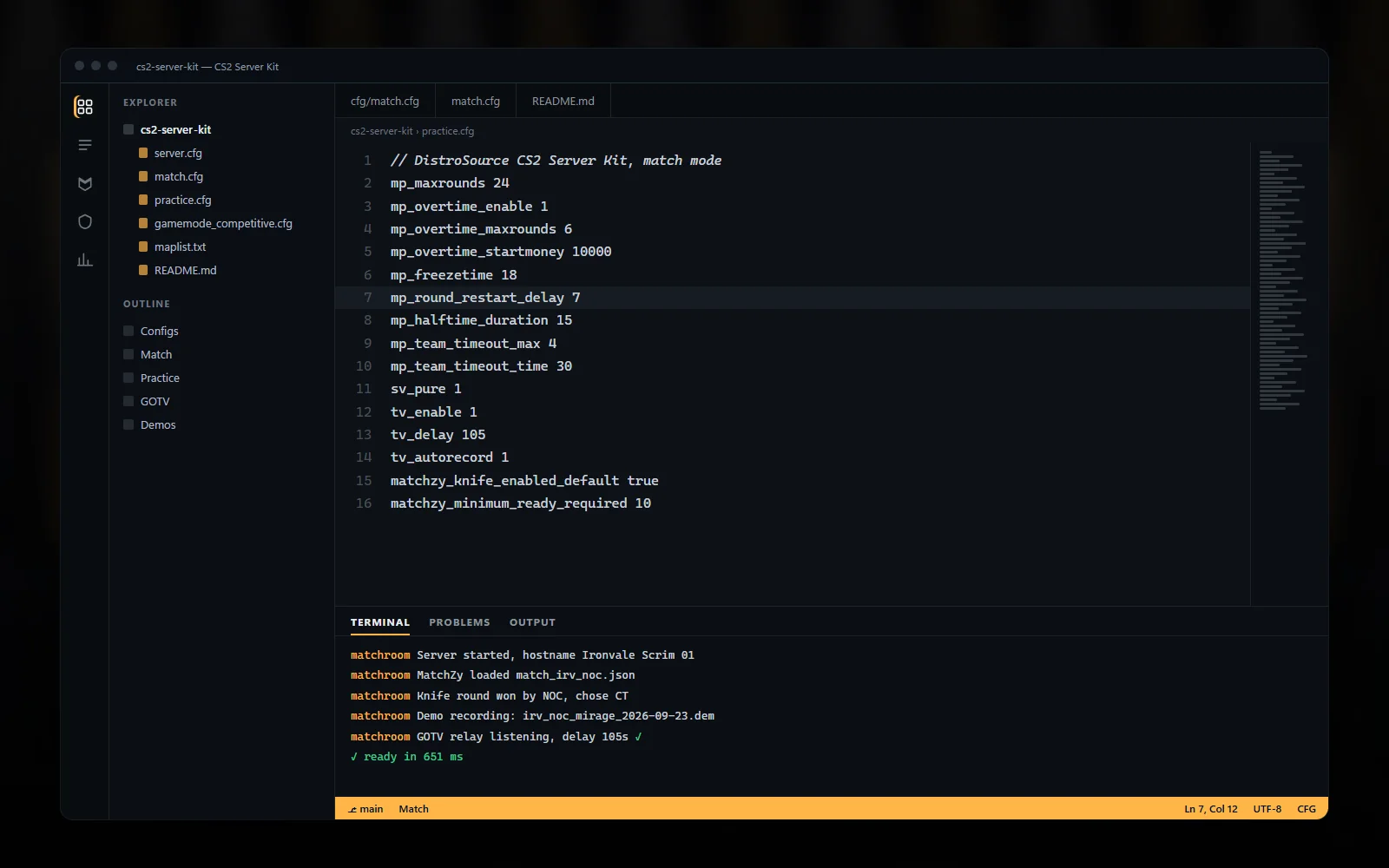Open match.cfg from the explorer tree
Image resolution: width=1389 pixels, height=868 pixels.
pos(179,176)
